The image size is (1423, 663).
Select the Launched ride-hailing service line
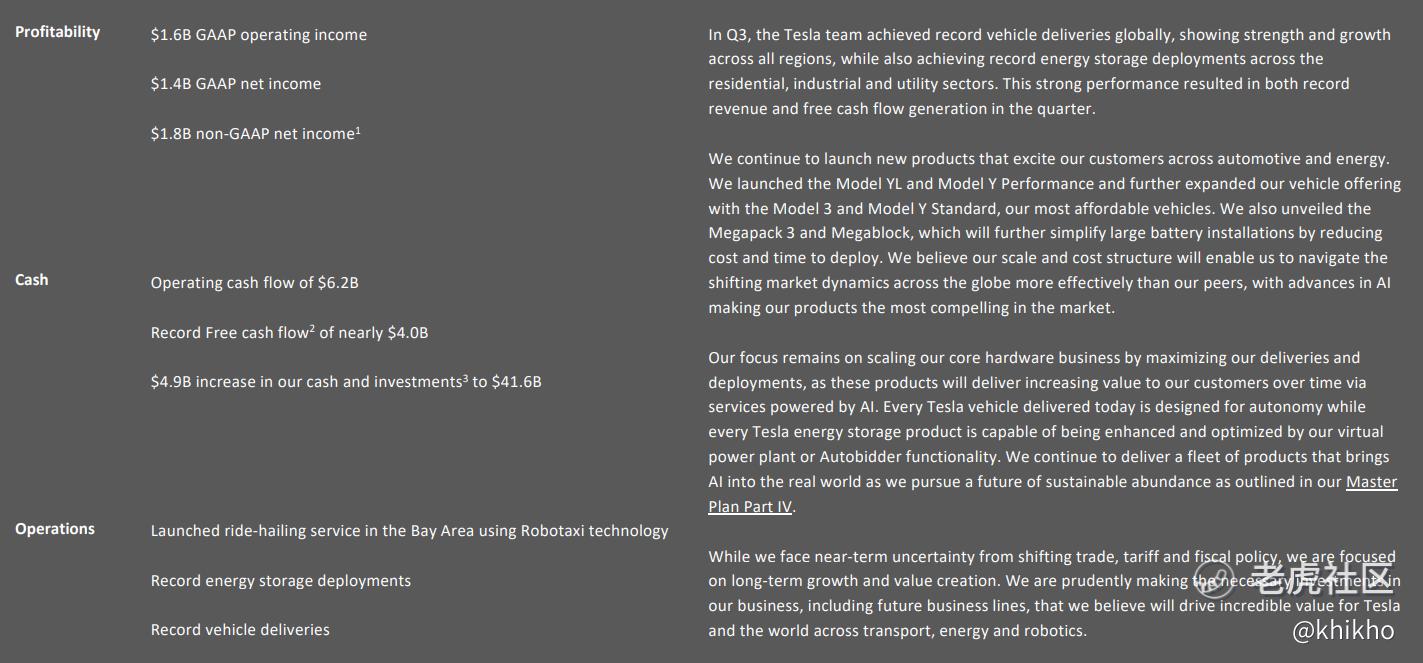[x=409, y=531]
